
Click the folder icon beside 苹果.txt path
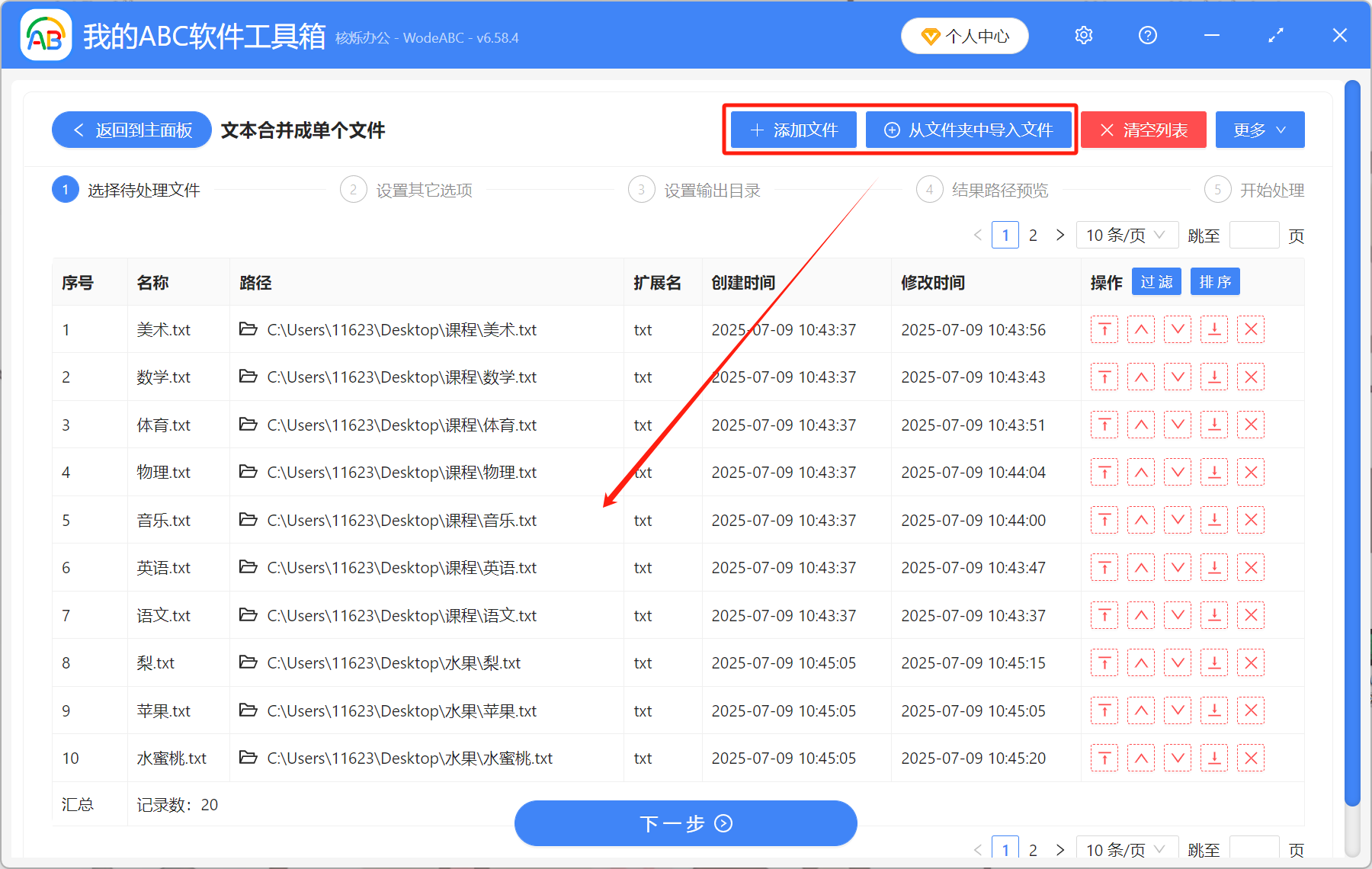tap(248, 710)
